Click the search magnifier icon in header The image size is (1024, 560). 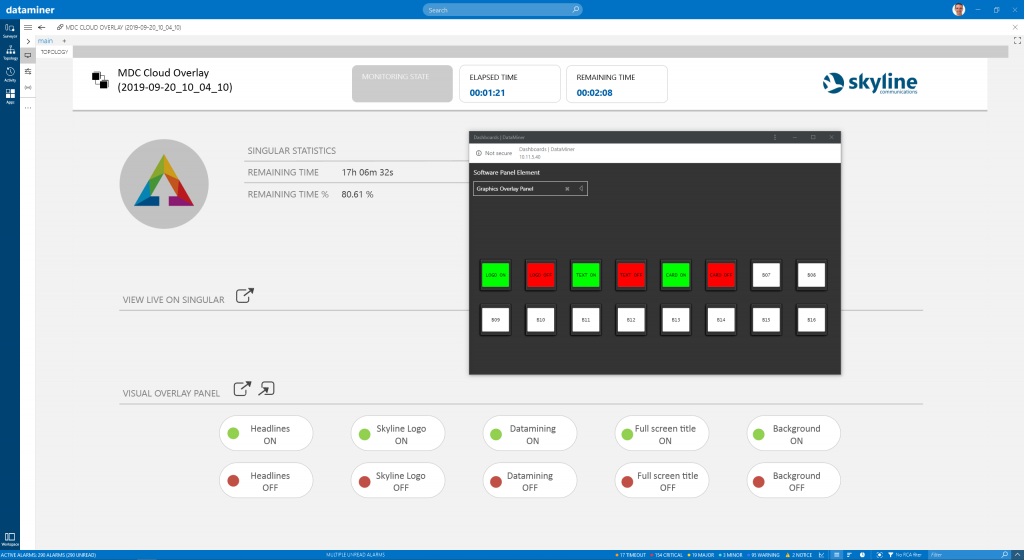(575, 10)
